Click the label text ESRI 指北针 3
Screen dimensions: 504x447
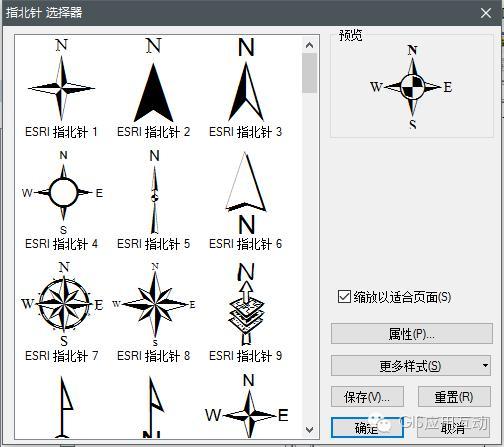[x=245, y=132]
